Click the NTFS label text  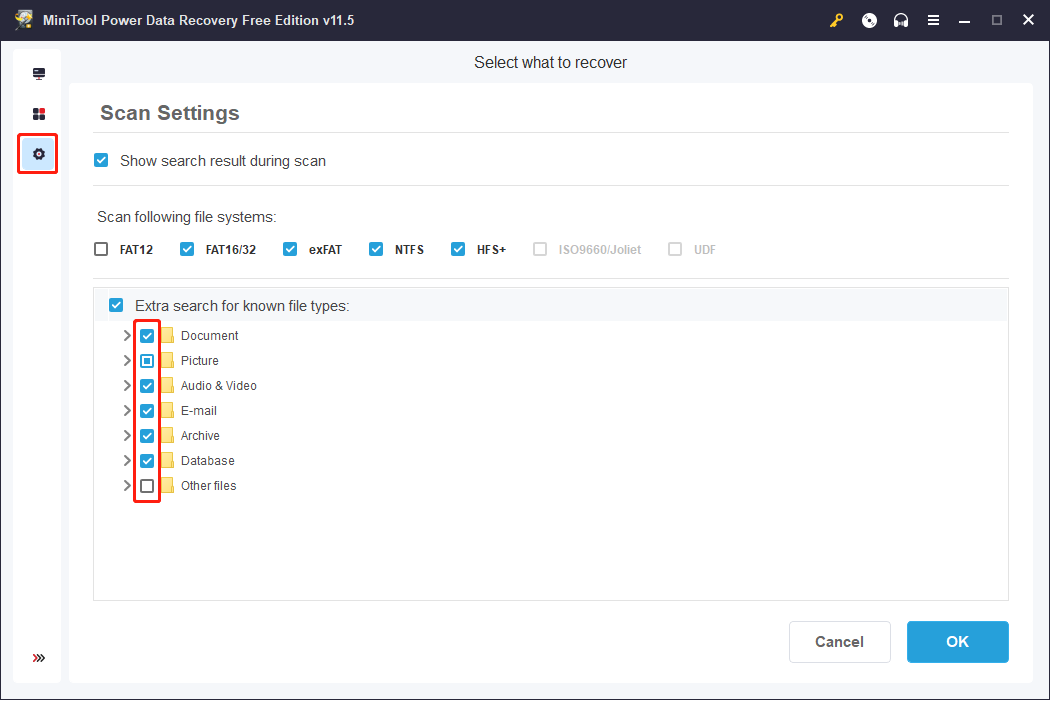(409, 250)
